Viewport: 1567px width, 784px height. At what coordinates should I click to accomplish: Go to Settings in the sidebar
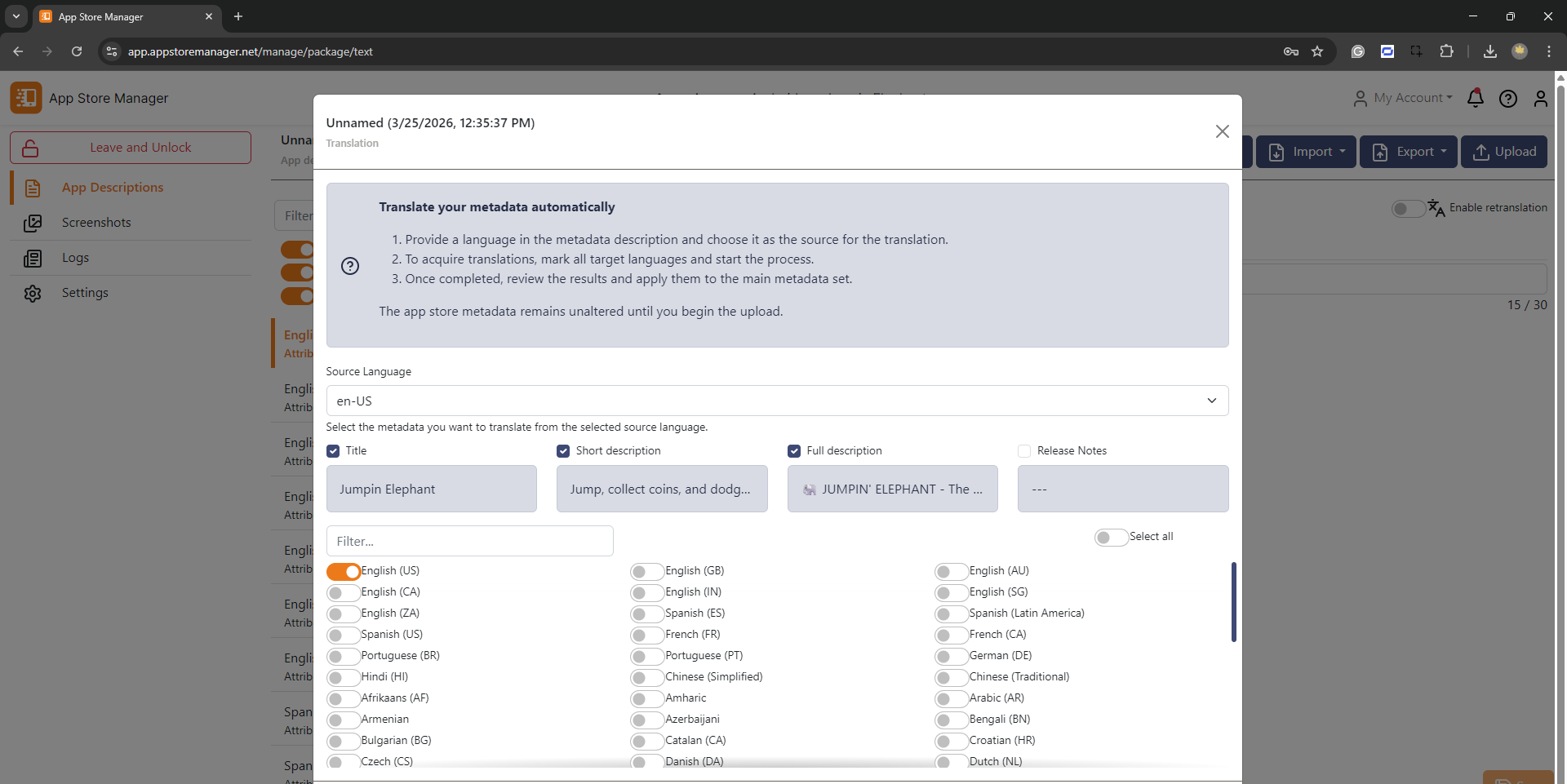[85, 293]
